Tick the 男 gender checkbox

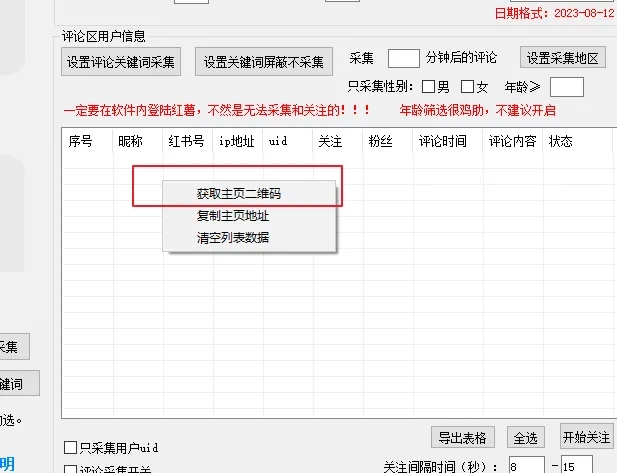tap(428, 87)
